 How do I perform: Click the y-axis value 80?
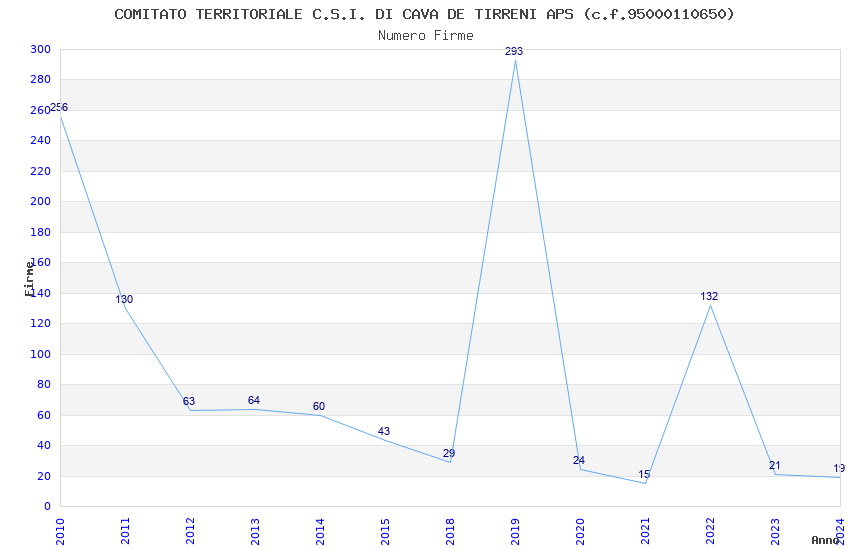point(44,384)
